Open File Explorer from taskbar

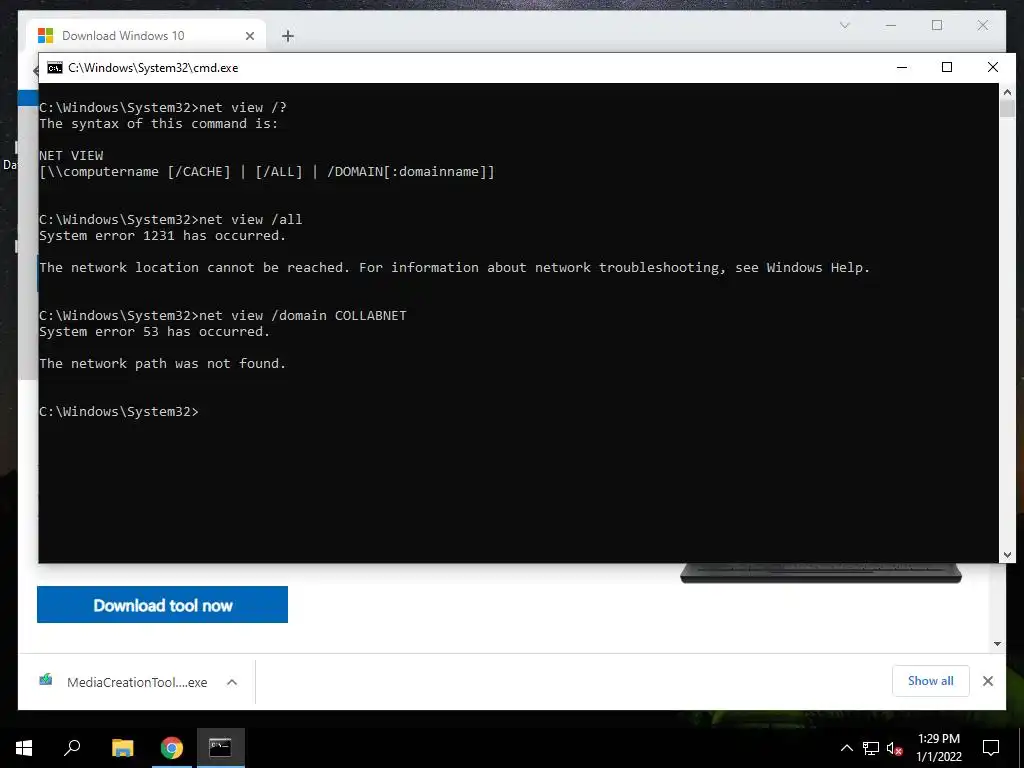[122, 748]
